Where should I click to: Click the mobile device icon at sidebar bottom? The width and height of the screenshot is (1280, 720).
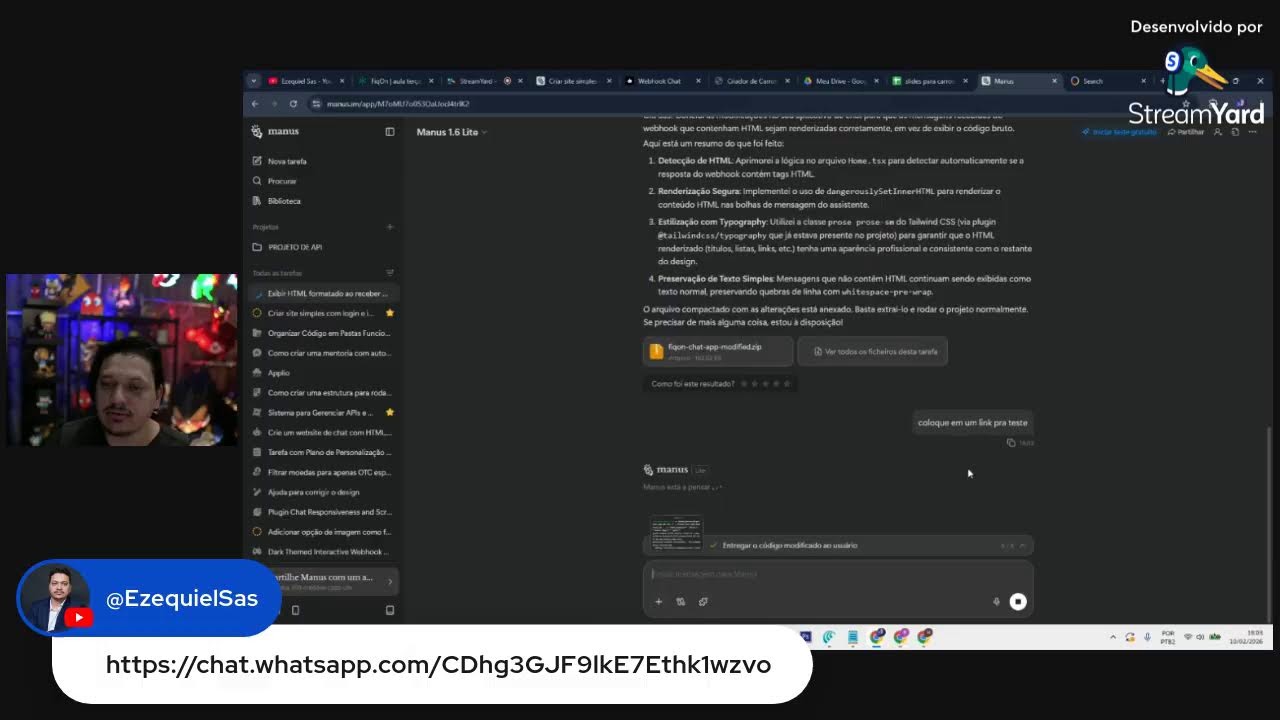pyautogui.click(x=295, y=610)
